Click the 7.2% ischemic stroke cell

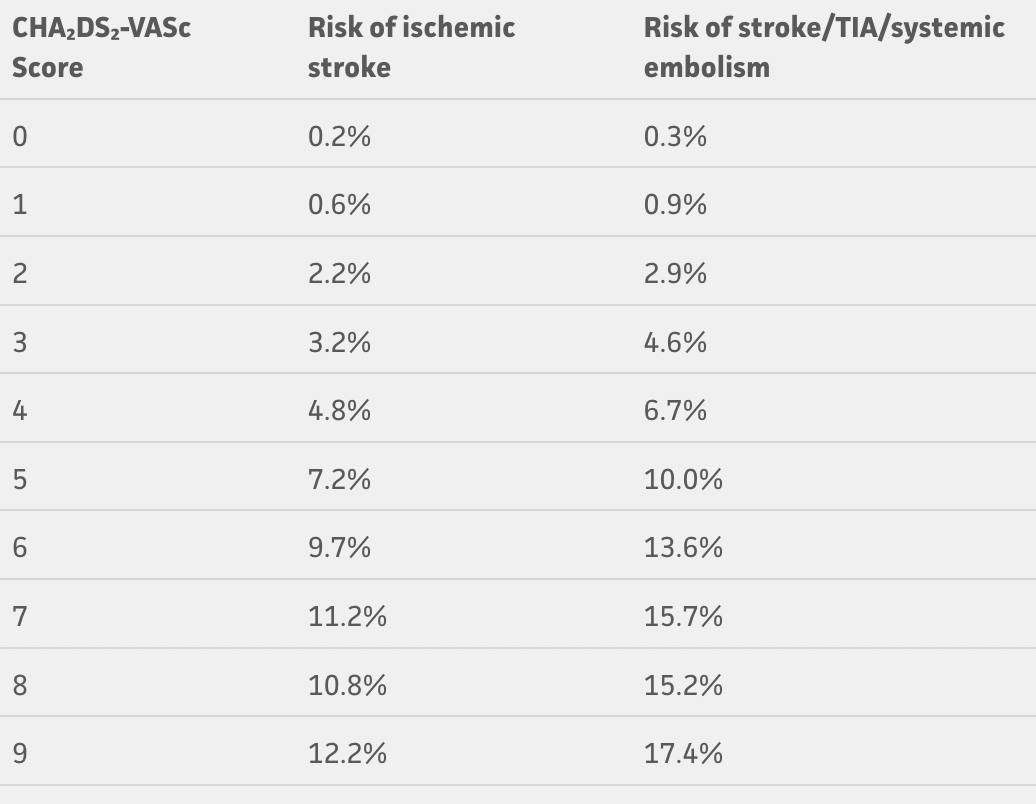pyautogui.click(x=339, y=479)
